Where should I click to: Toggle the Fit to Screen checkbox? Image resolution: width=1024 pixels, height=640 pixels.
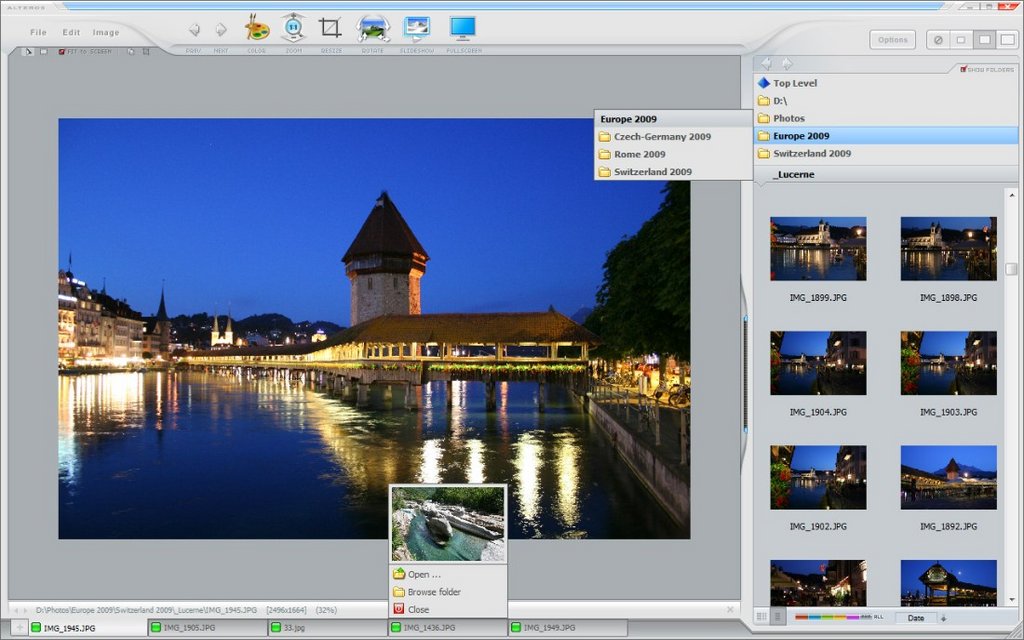[62, 51]
